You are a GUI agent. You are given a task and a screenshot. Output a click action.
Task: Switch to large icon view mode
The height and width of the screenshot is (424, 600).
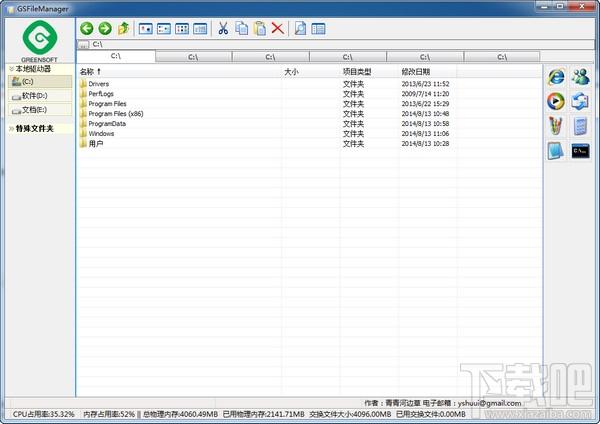pos(145,29)
